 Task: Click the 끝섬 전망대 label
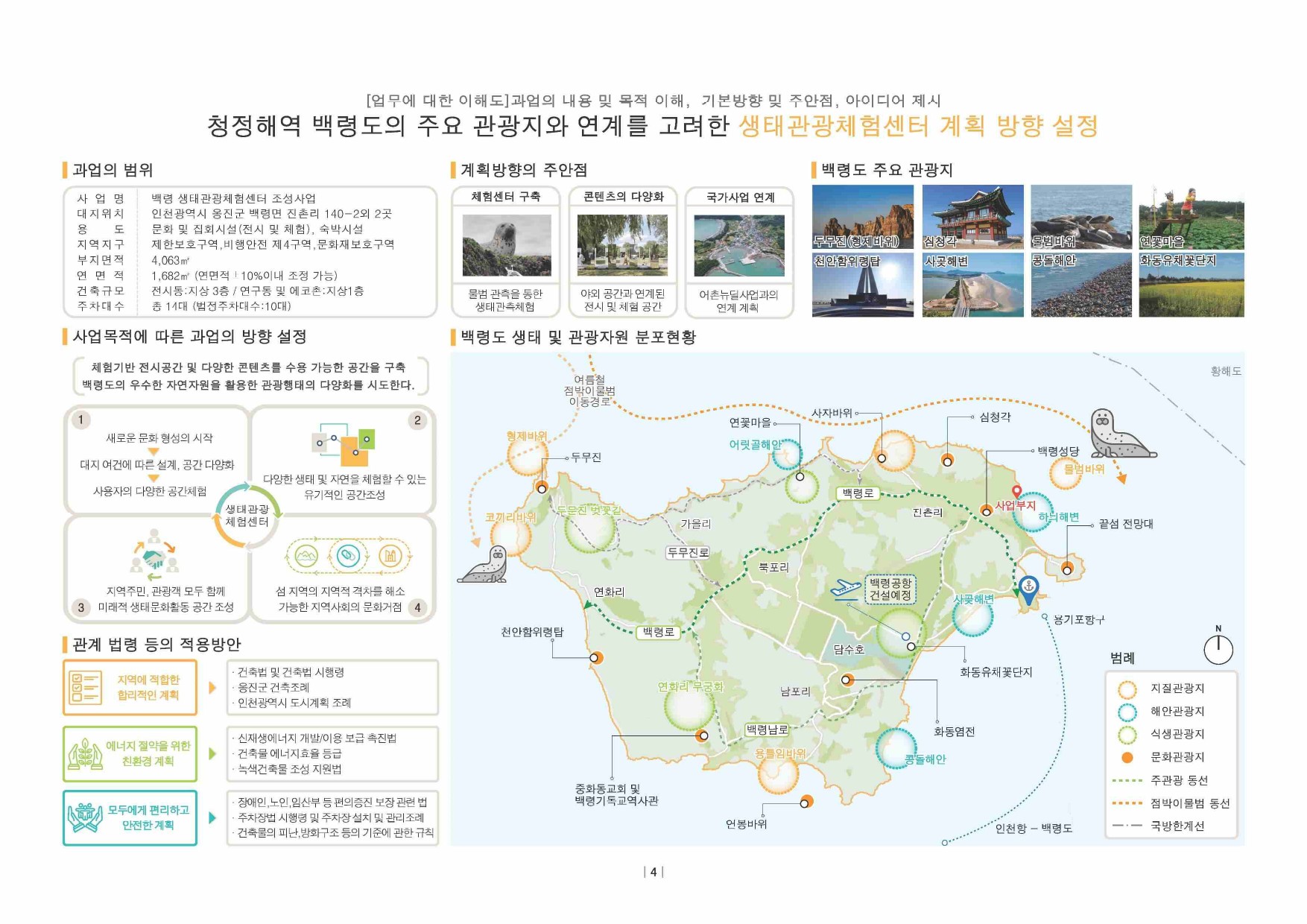coord(1126,524)
